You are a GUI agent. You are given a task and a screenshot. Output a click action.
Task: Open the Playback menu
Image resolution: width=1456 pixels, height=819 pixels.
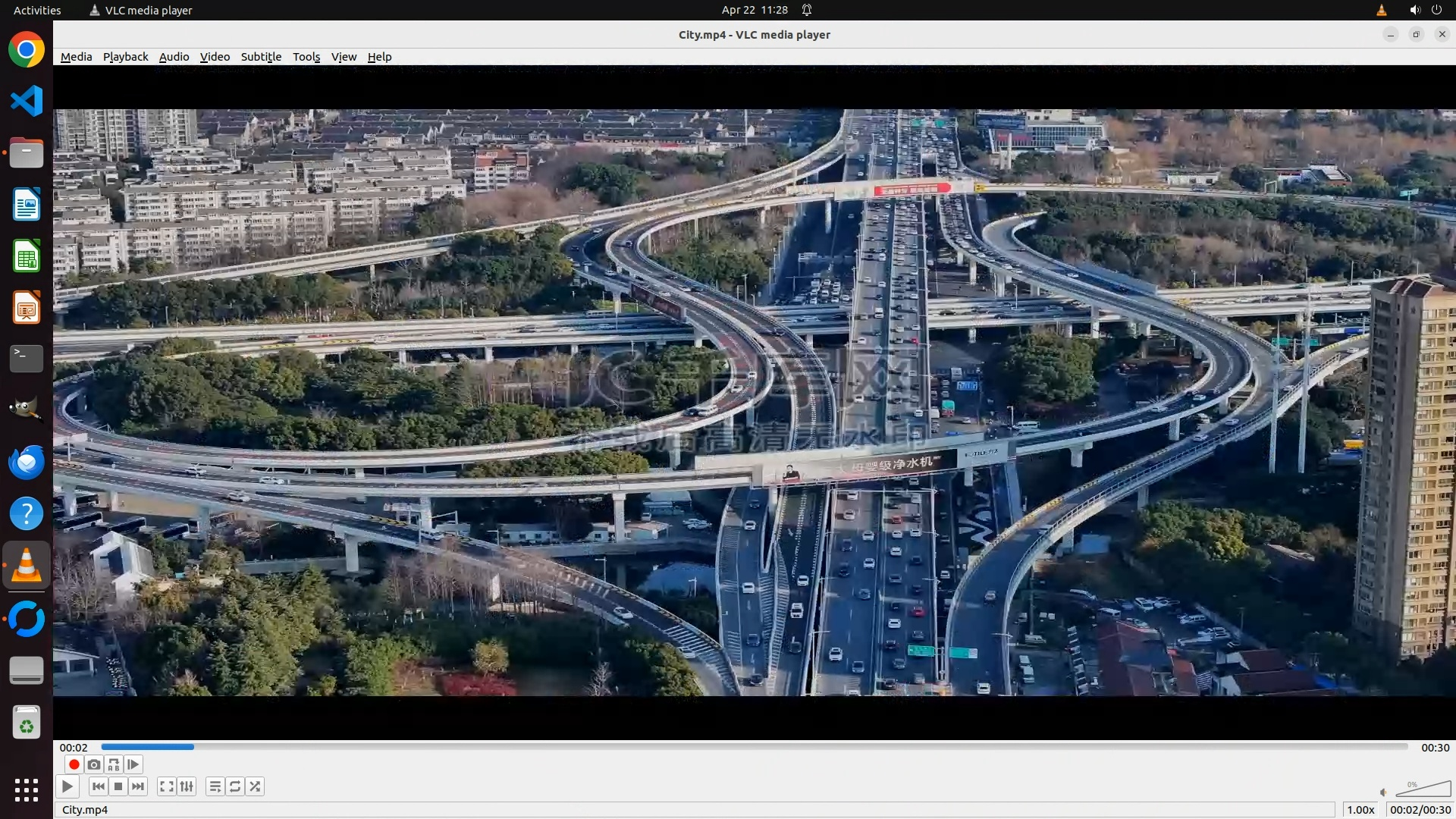(125, 57)
